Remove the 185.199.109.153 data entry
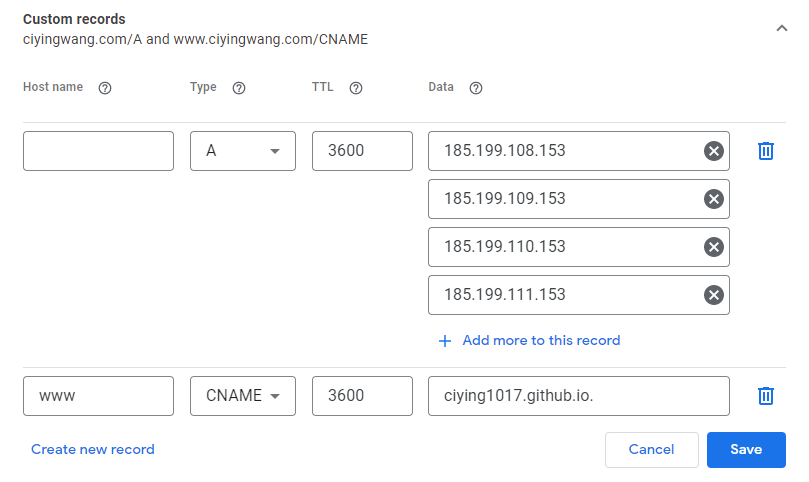The width and height of the screenshot is (809, 482). click(714, 199)
